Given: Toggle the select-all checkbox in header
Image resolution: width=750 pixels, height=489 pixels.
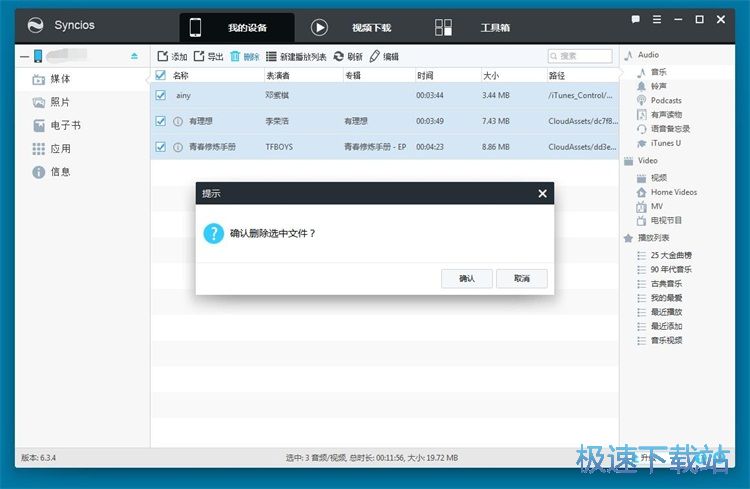Looking at the screenshot, I should (161, 75).
